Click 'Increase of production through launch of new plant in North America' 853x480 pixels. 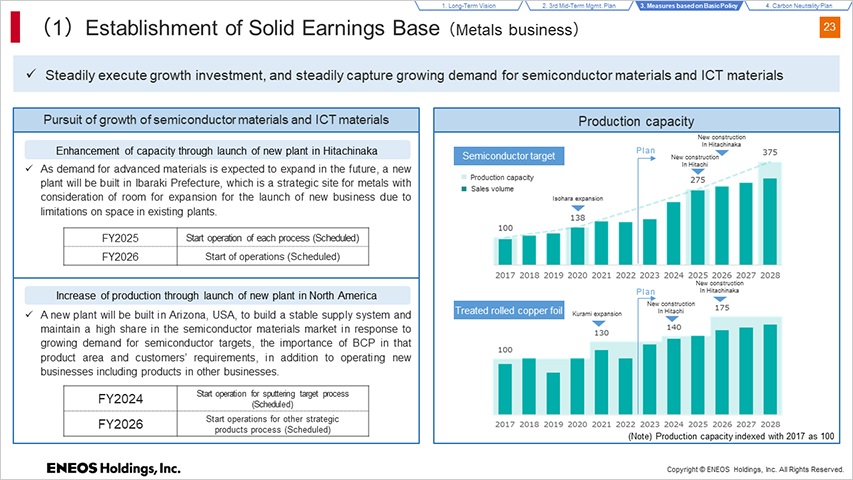(x=217, y=296)
